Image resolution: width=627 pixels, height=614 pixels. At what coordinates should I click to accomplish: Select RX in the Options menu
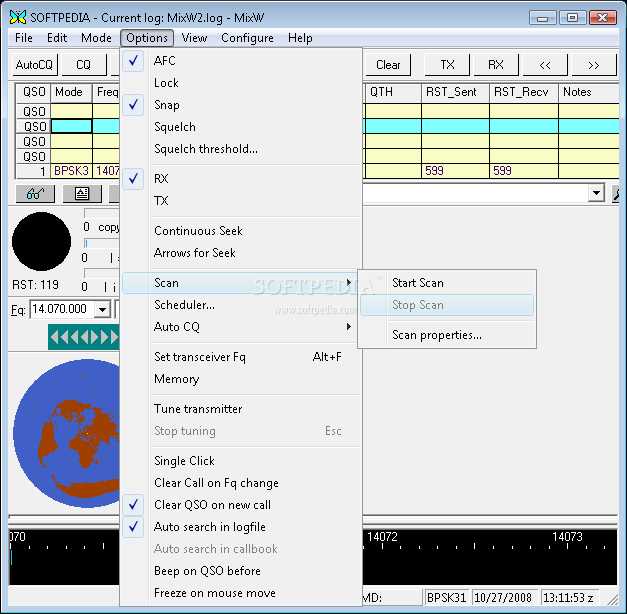tap(241, 178)
